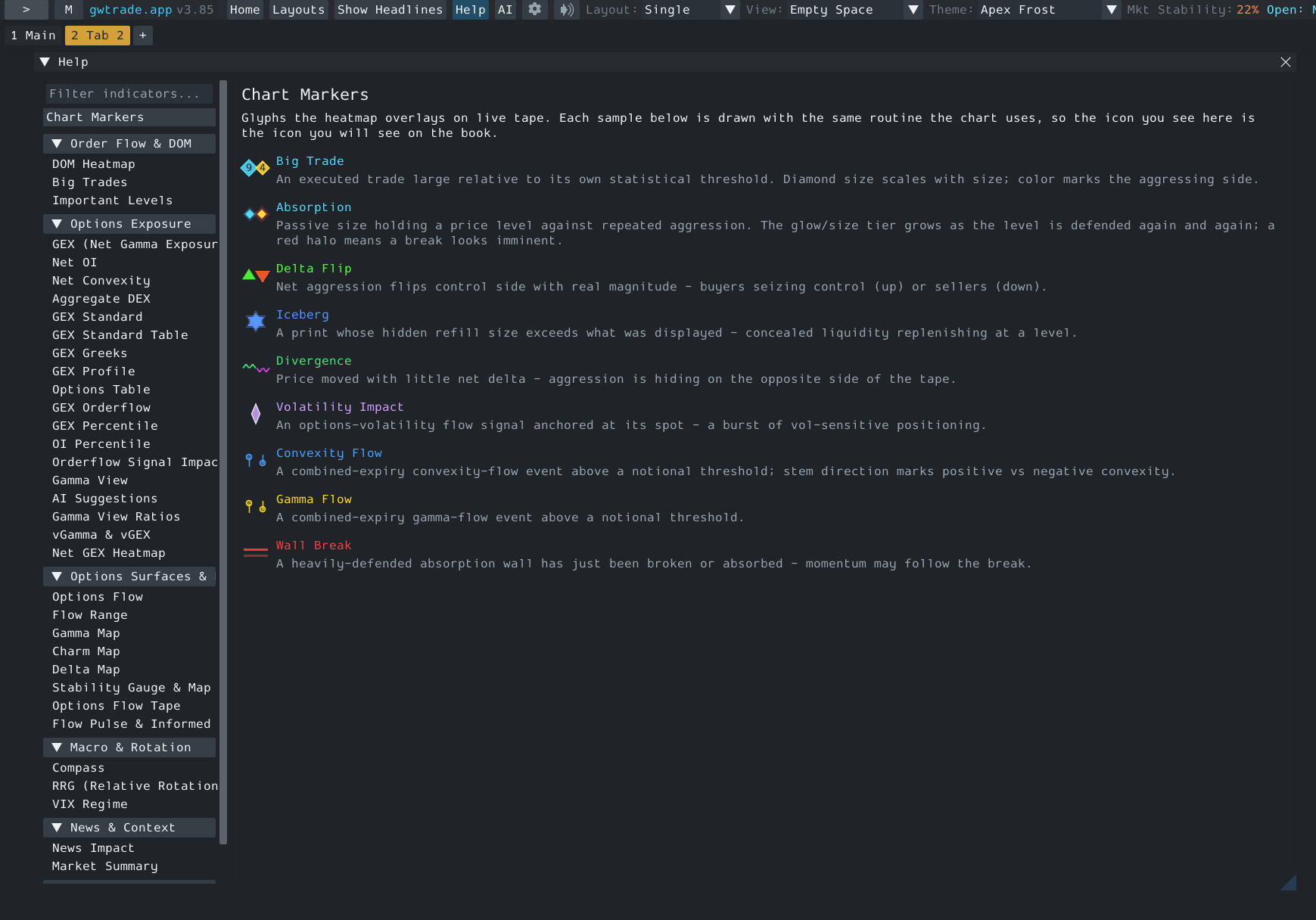Screen dimensions: 1316x920
Task: Open the AI menu
Action: pyautogui.click(x=506, y=10)
